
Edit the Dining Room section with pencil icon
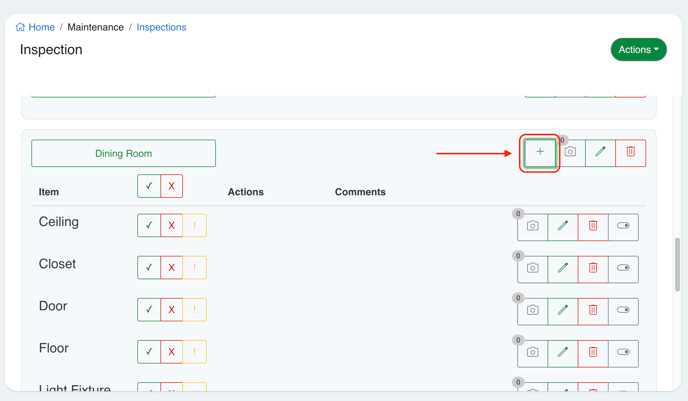coord(600,153)
